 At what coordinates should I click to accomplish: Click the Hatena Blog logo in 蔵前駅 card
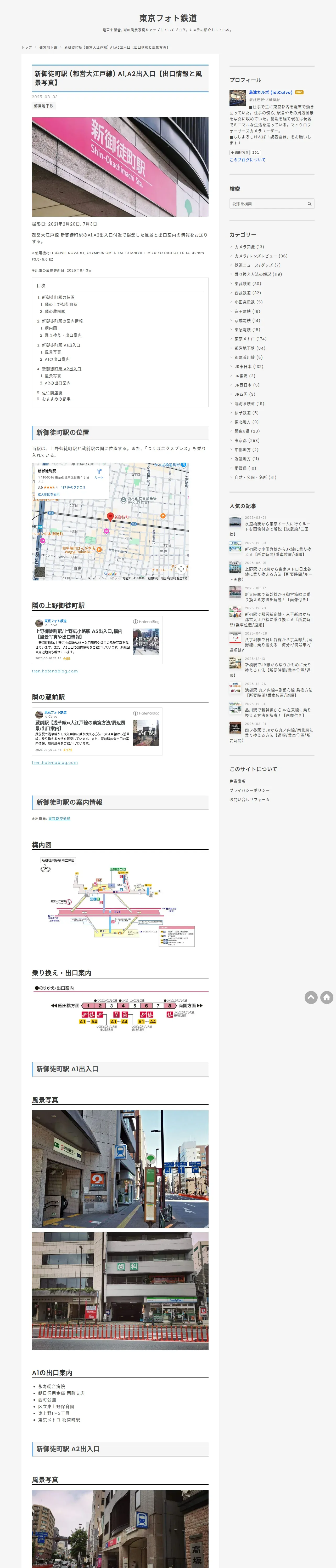(146, 713)
